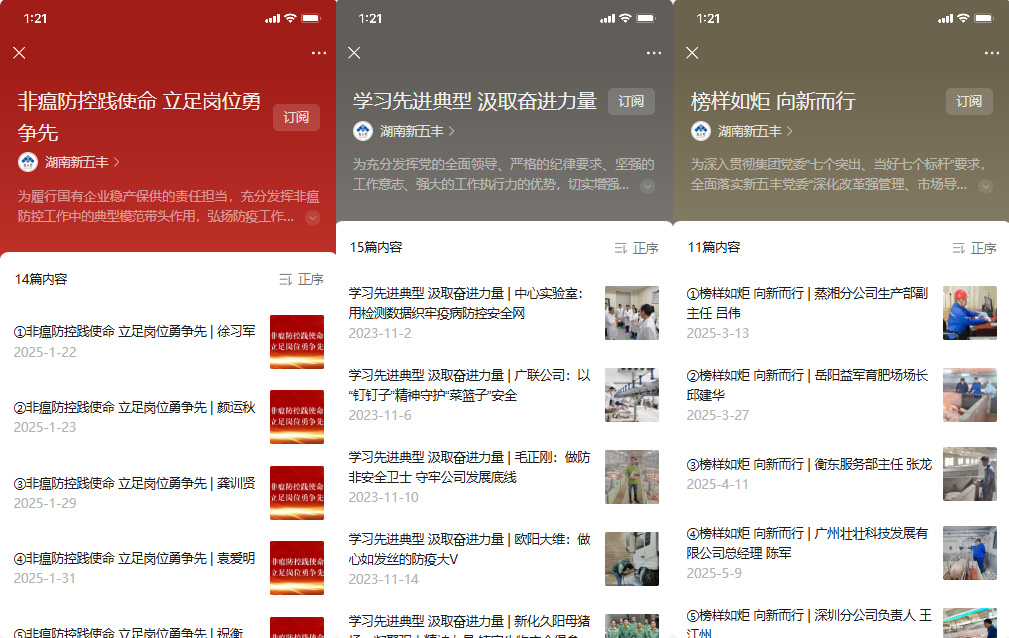Expand the description in the olive panel
1009x638 pixels.
985,186
